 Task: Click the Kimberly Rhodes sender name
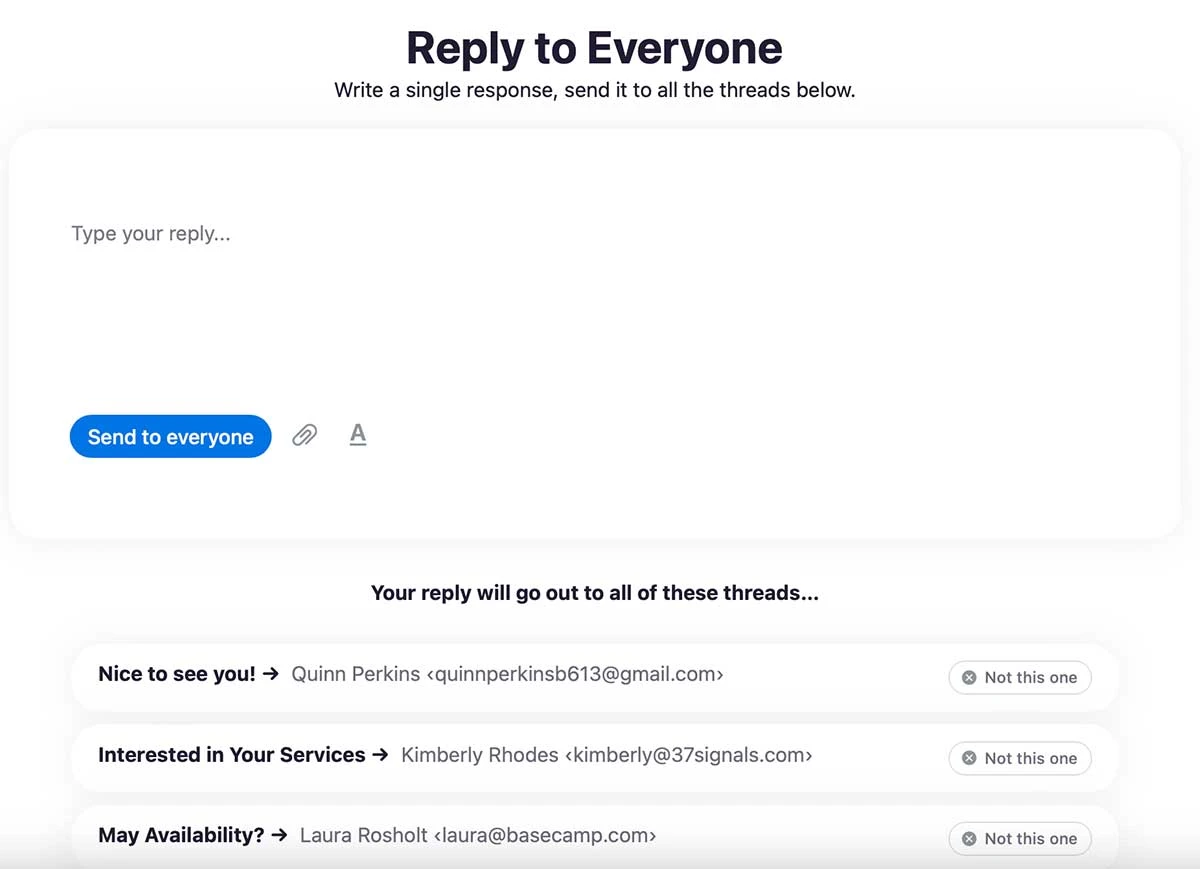(x=480, y=756)
